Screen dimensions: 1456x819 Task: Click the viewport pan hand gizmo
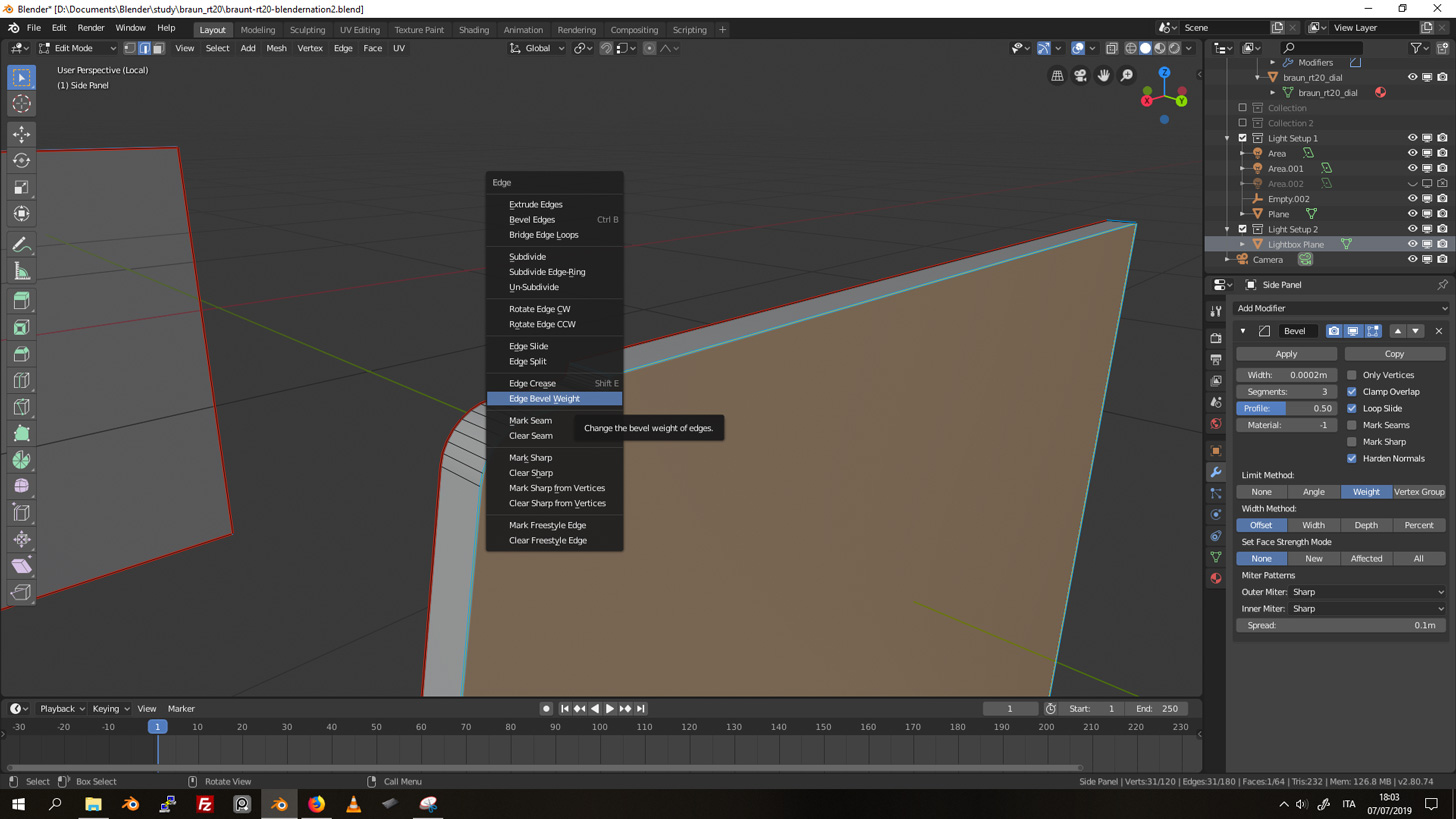(x=1104, y=76)
